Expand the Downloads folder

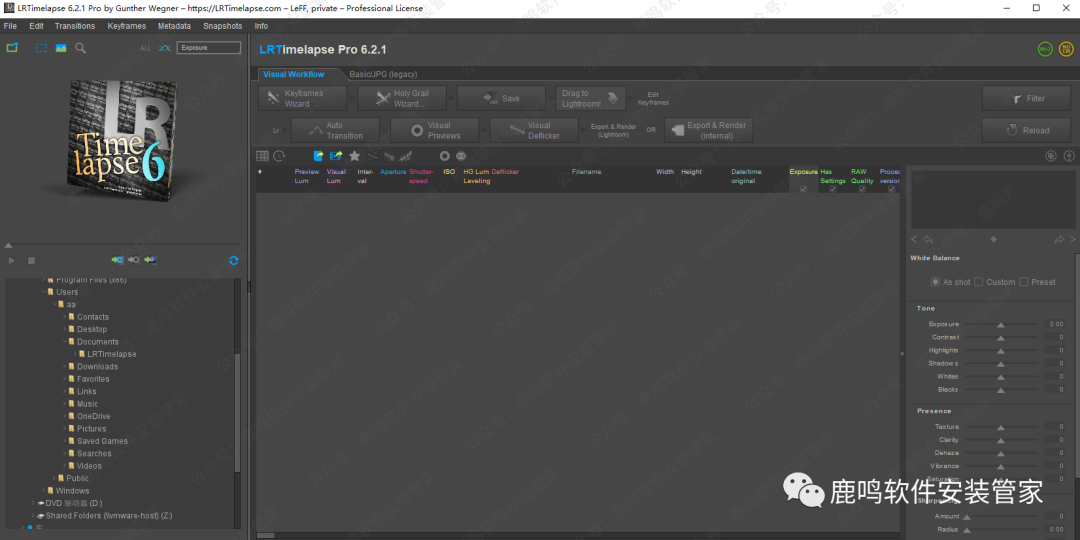pos(64,366)
